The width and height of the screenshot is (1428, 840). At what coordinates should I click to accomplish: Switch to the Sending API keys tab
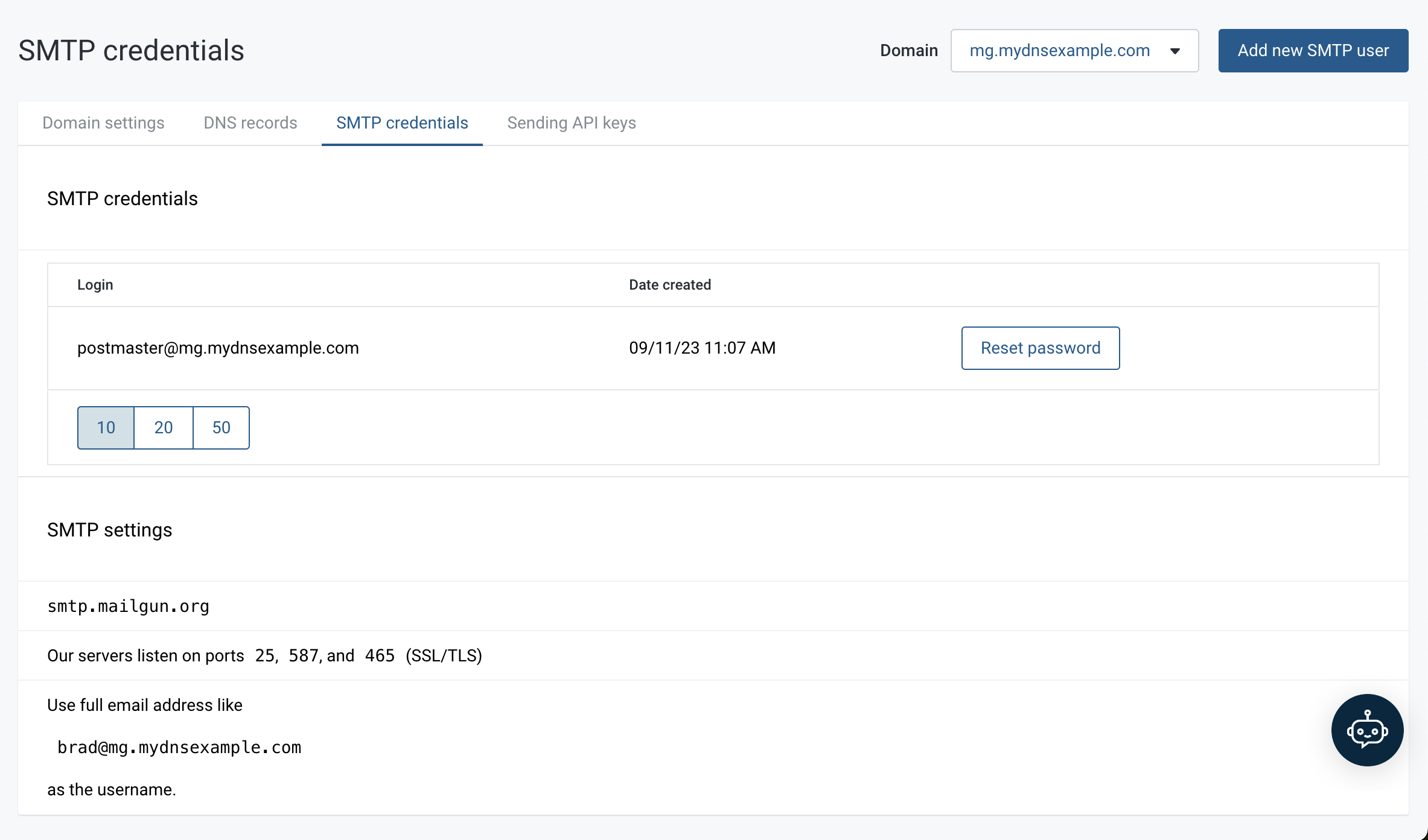point(572,123)
